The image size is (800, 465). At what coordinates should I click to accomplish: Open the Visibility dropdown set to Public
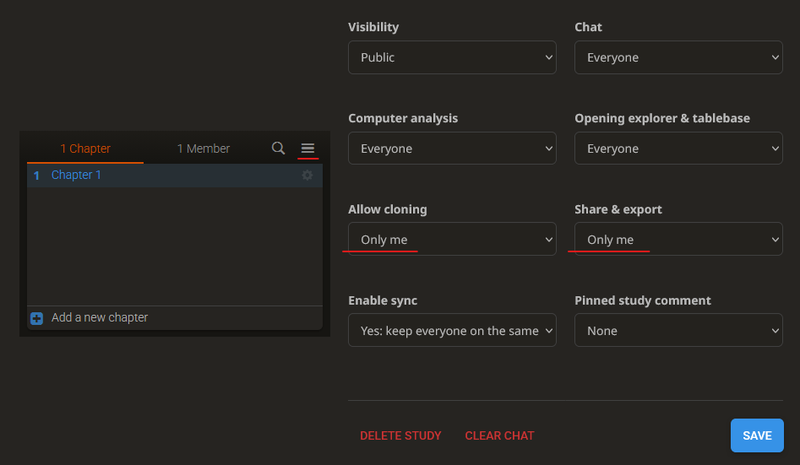tap(451, 58)
